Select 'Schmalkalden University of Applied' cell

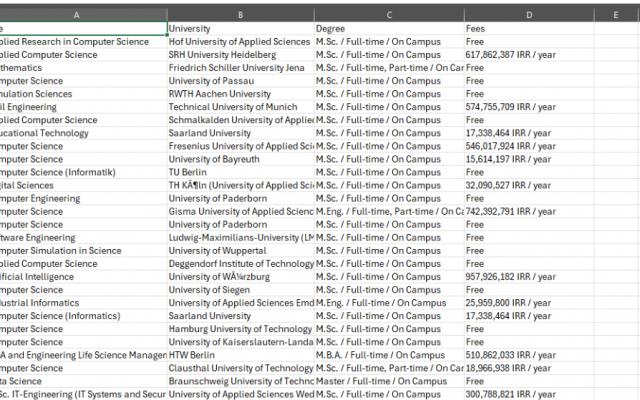(241, 120)
